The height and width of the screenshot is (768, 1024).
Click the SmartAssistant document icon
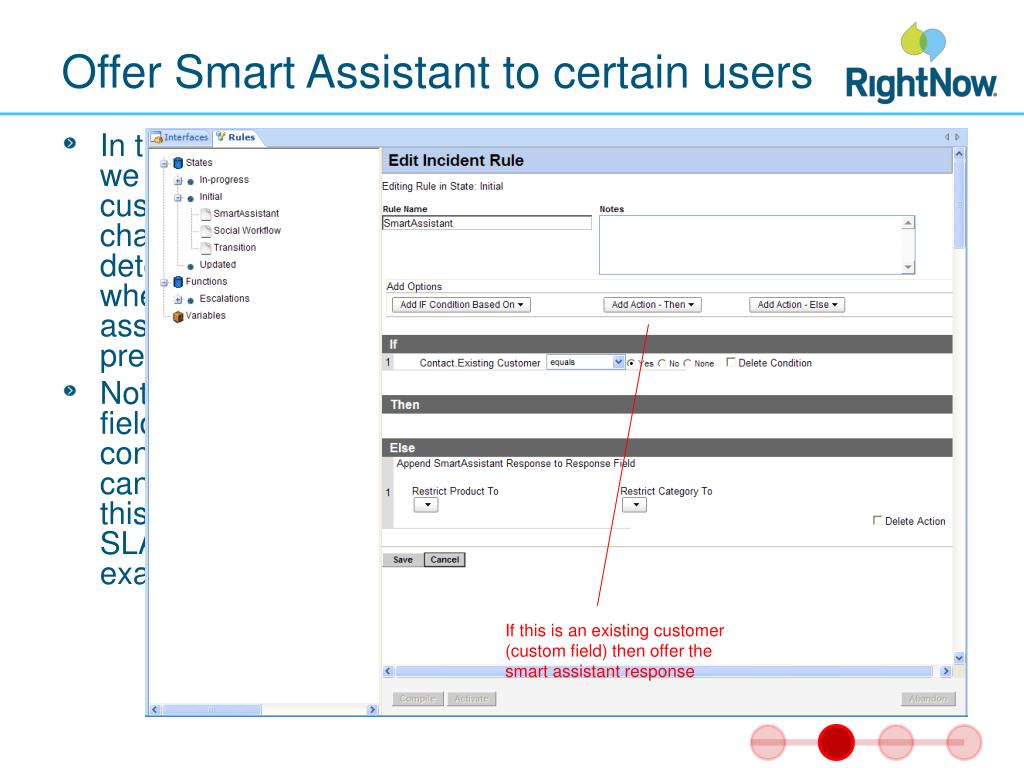tap(206, 214)
